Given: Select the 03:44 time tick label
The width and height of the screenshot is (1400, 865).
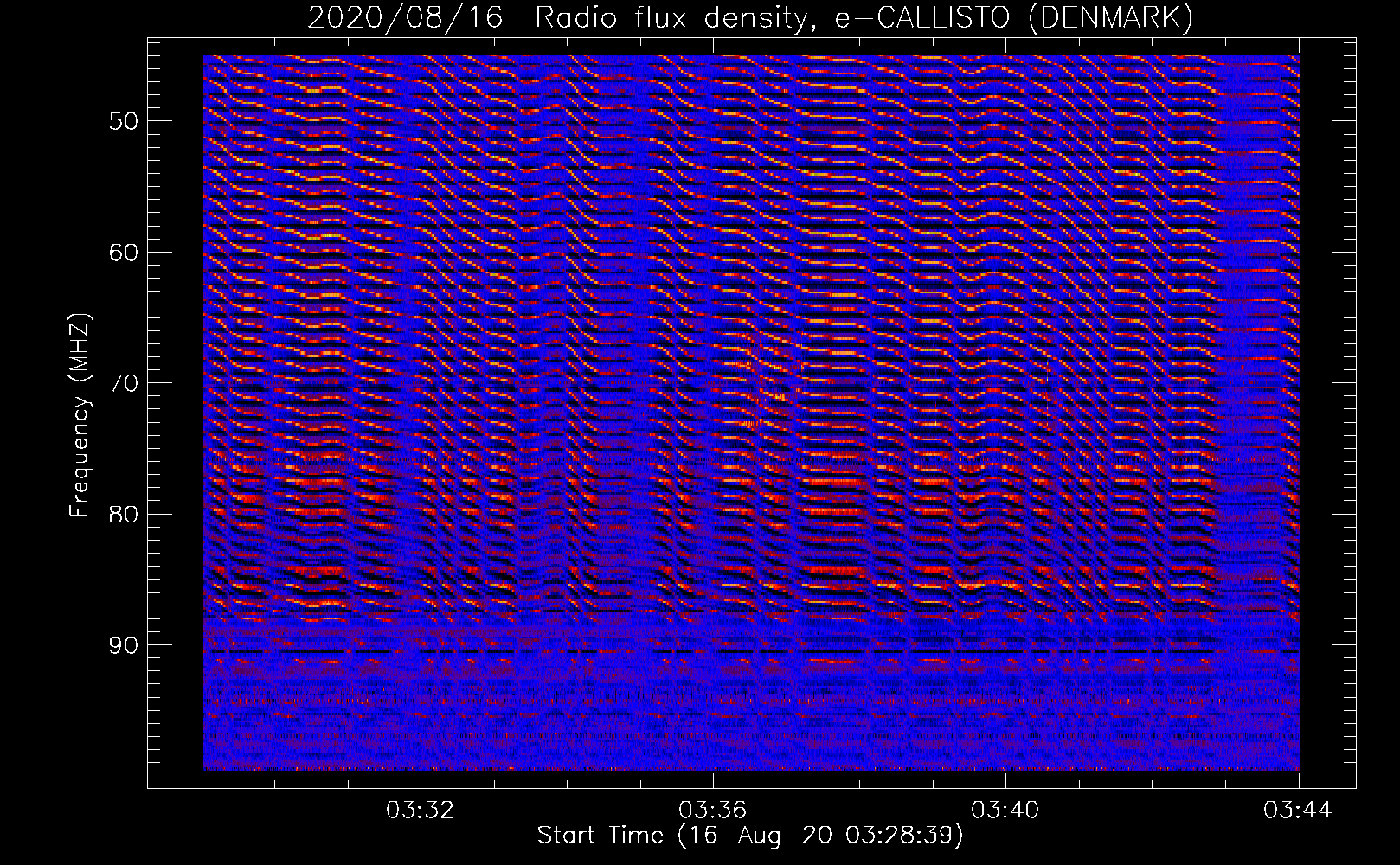Looking at the screenshot, I should pos(1298,811).
